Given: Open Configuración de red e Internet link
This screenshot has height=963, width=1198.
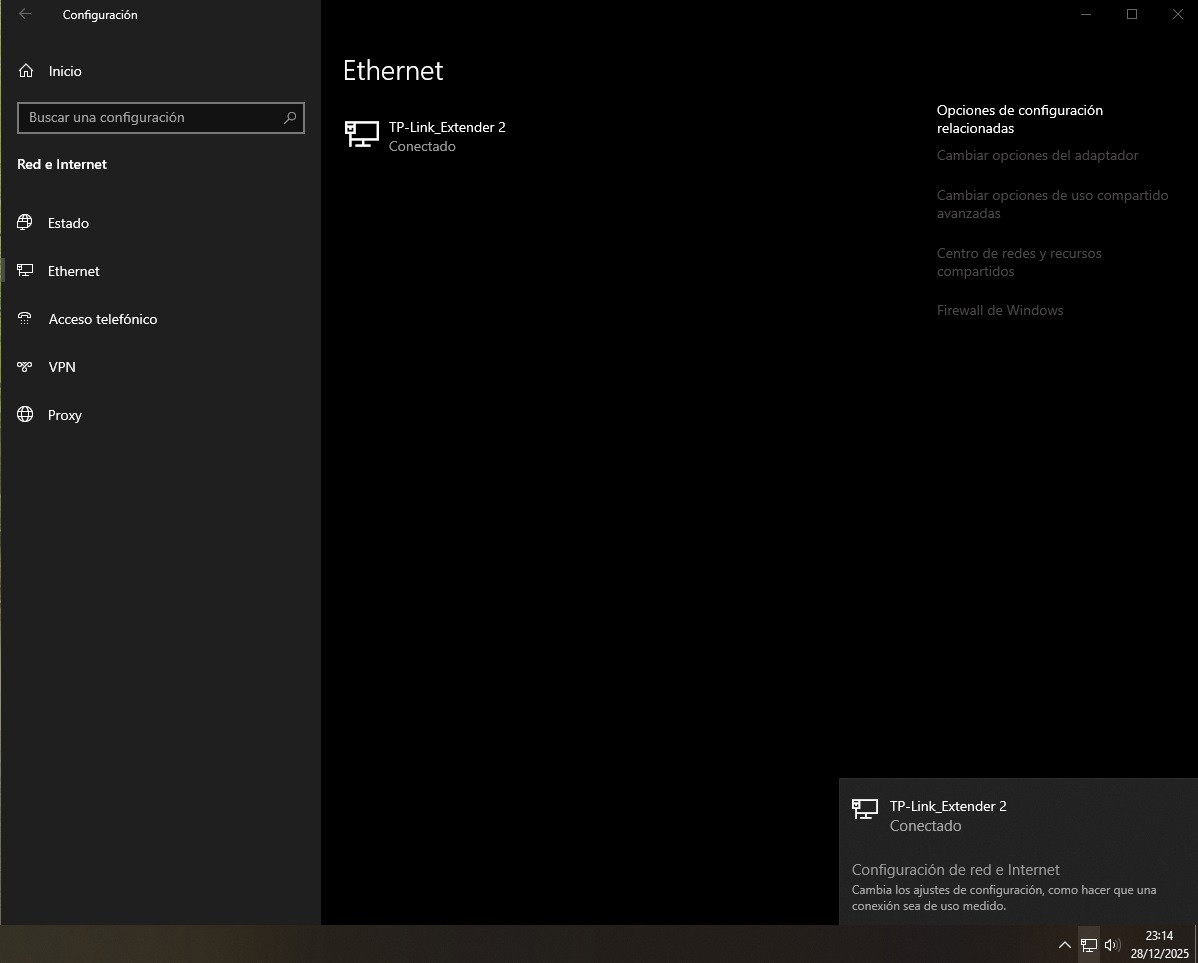Looking at the screenshot, I should tap(955, 870).
